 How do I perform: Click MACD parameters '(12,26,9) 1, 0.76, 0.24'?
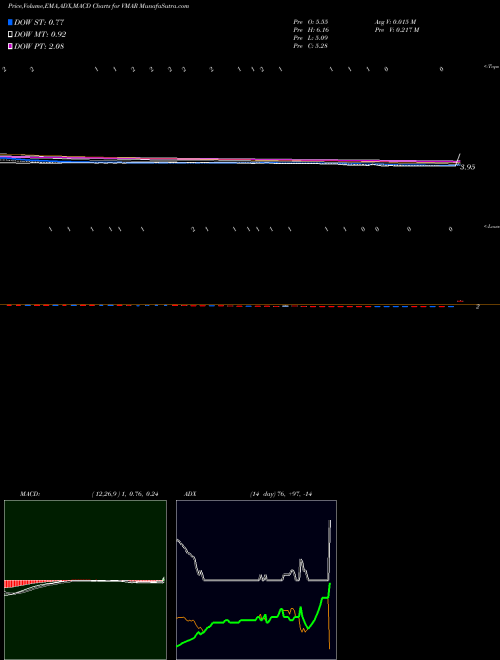pyautogui.click(x=125, y=494)
